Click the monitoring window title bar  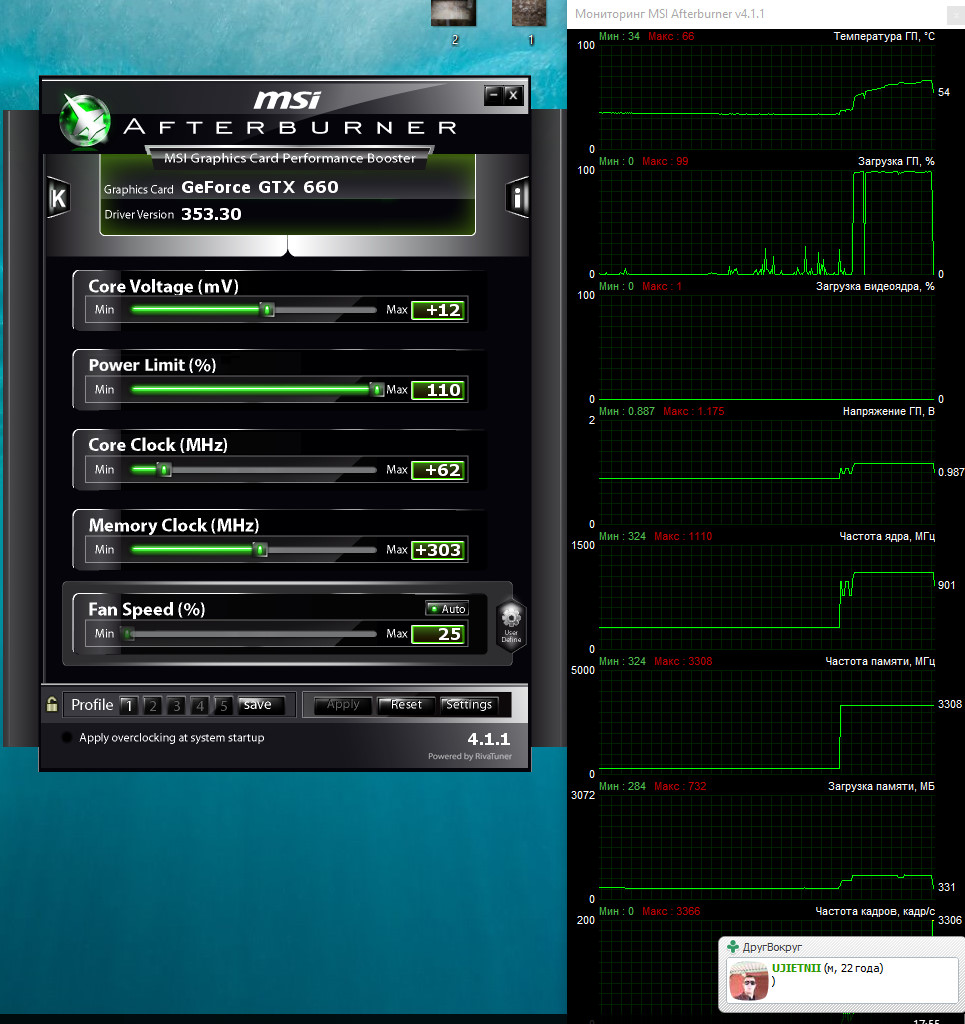tap(766, 14)
